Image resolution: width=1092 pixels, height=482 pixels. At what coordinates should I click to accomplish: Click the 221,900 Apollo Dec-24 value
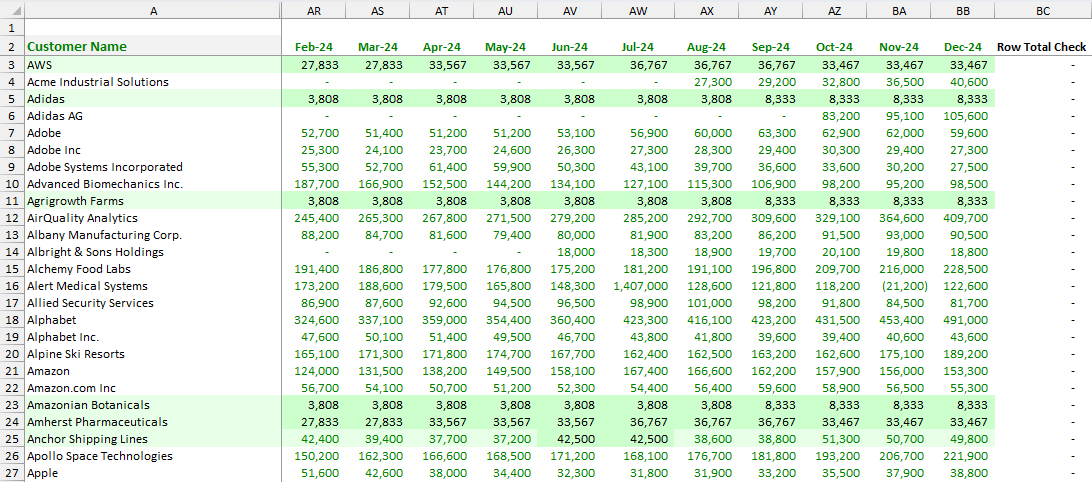tap(962, 456)
